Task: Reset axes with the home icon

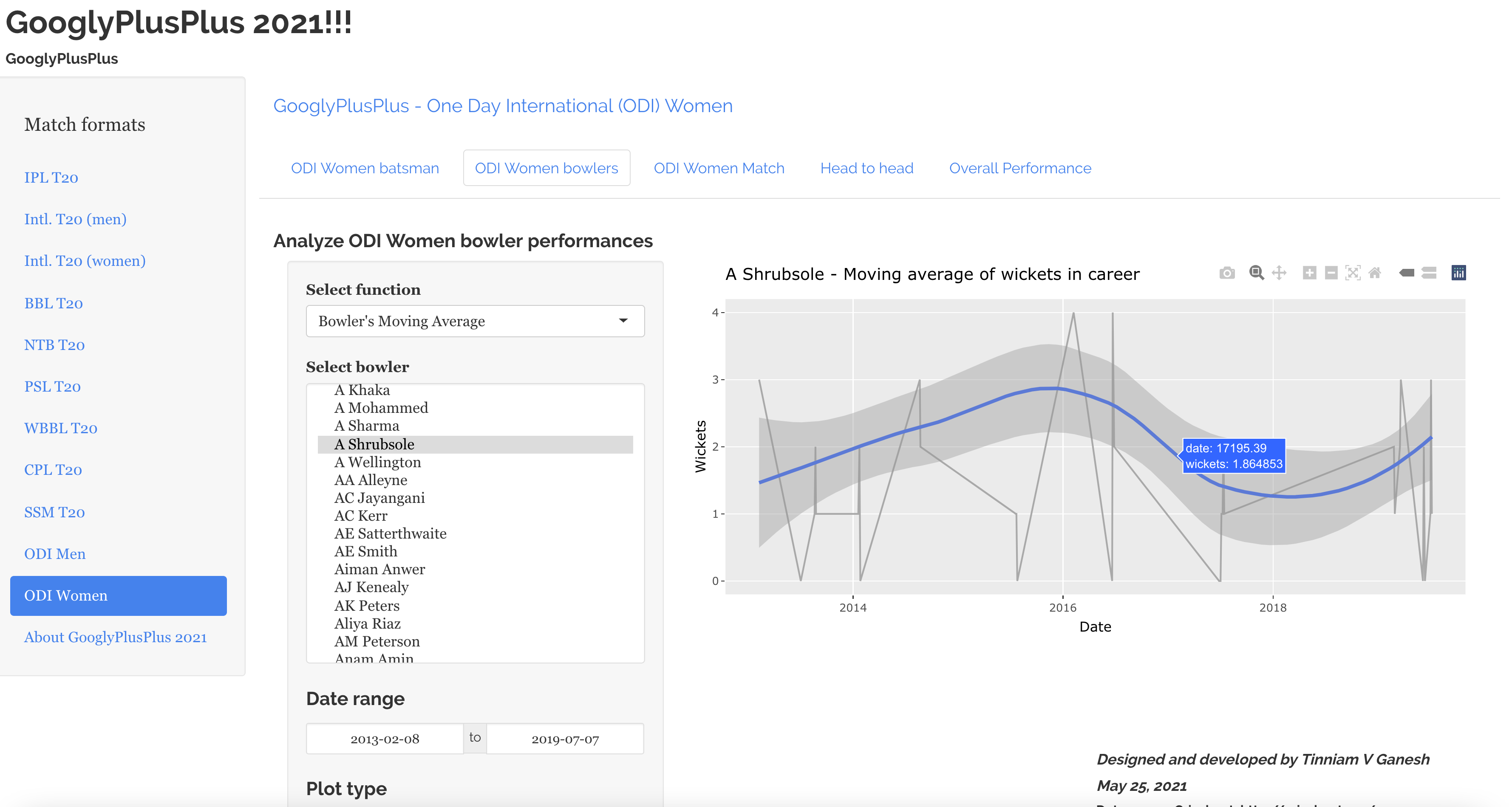Action: point(1375,273)
